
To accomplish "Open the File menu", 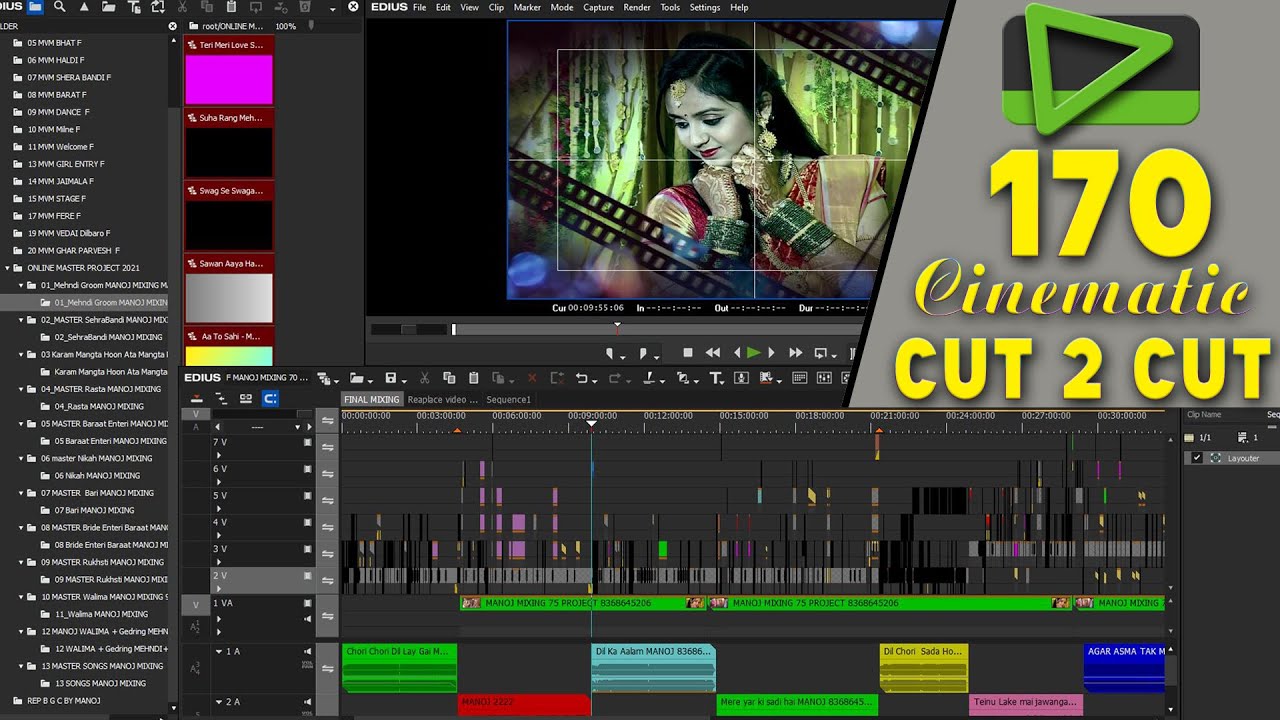I will point(419,7).
